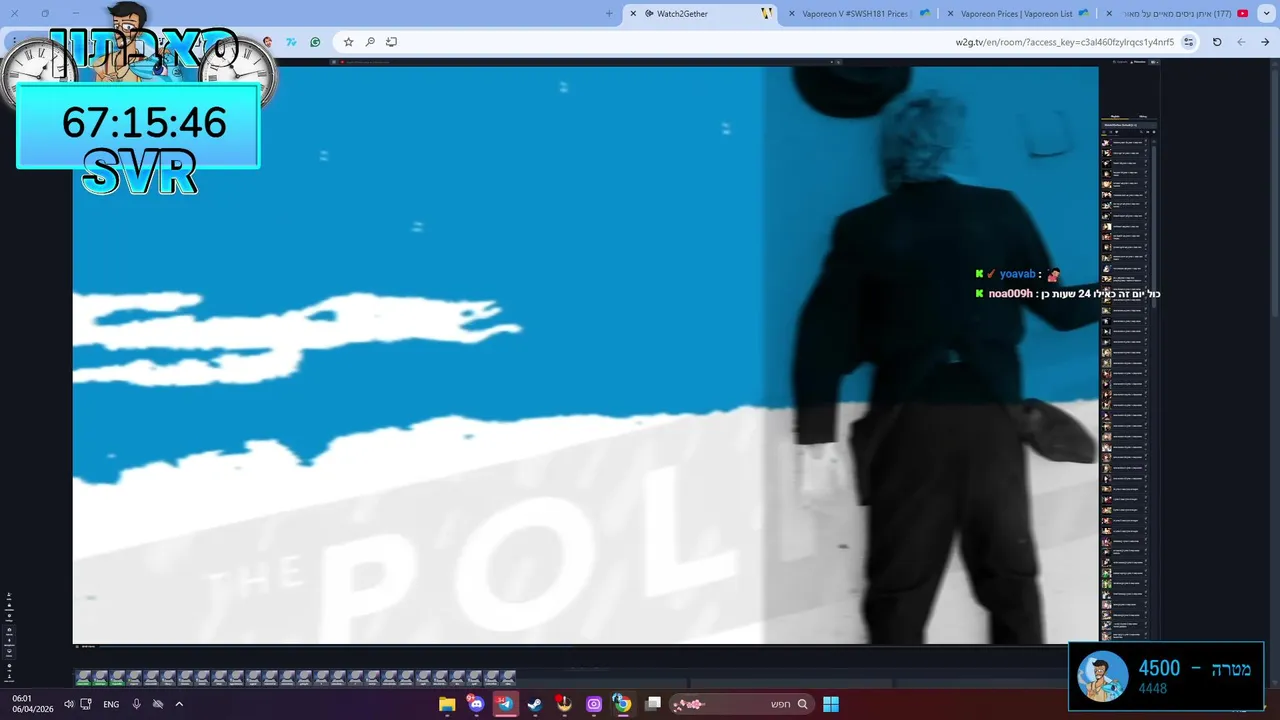Click the taskbar search box labeled חפש

click(x=741, y=704)
